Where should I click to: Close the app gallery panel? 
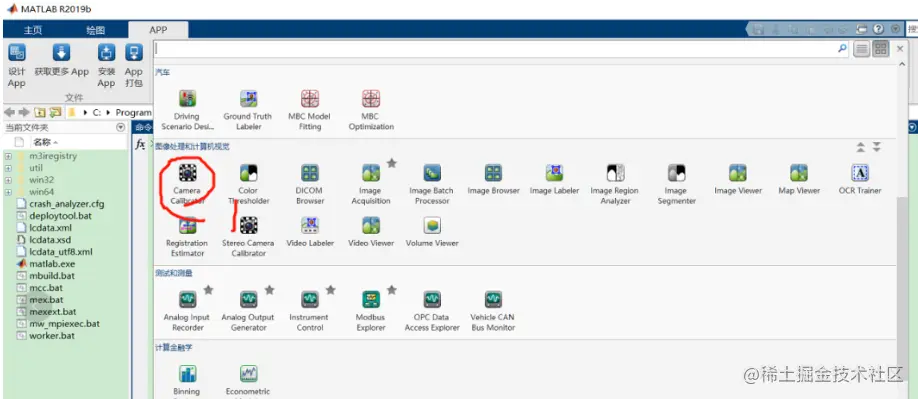coord(900,49)
